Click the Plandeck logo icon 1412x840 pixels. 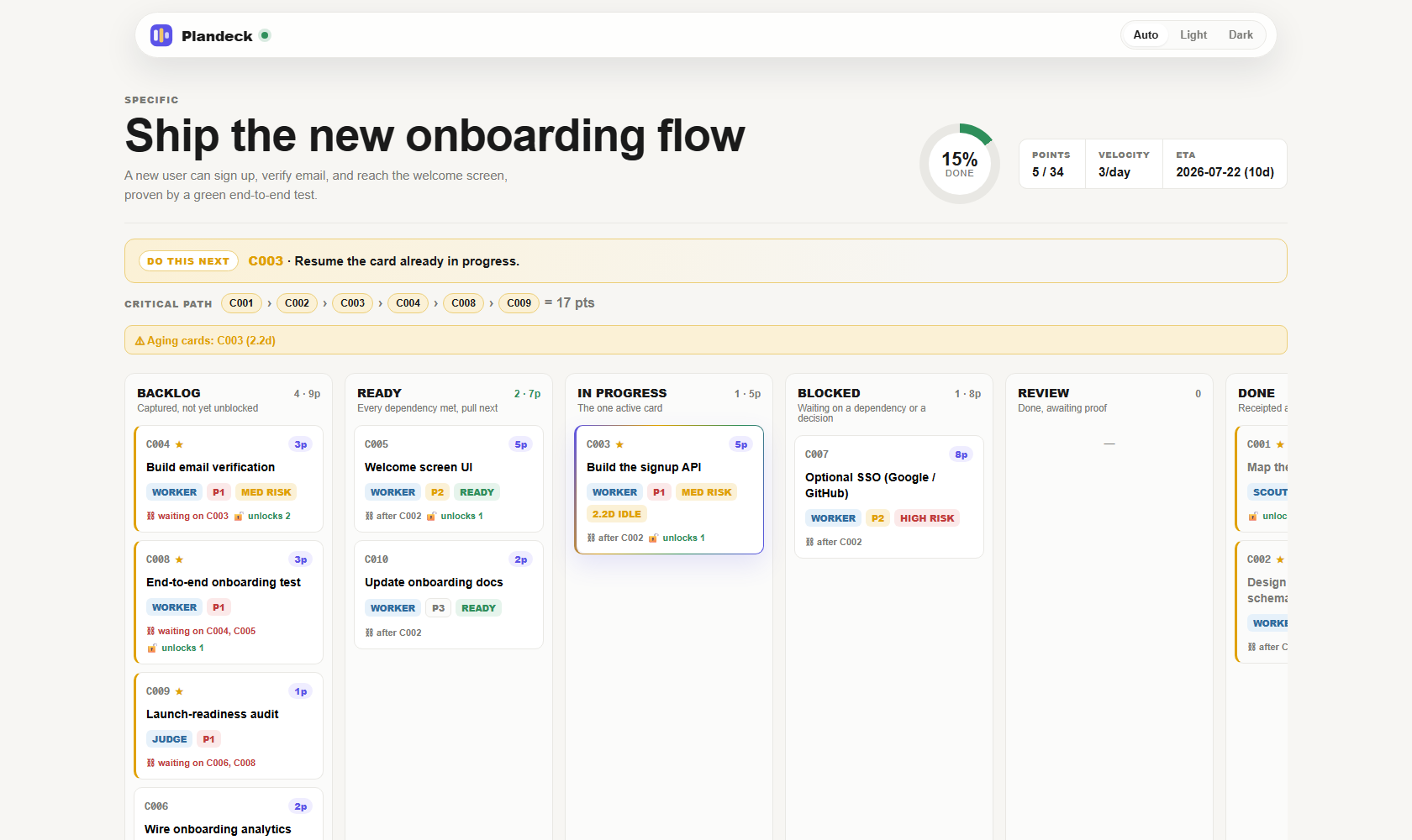[161, 35]
